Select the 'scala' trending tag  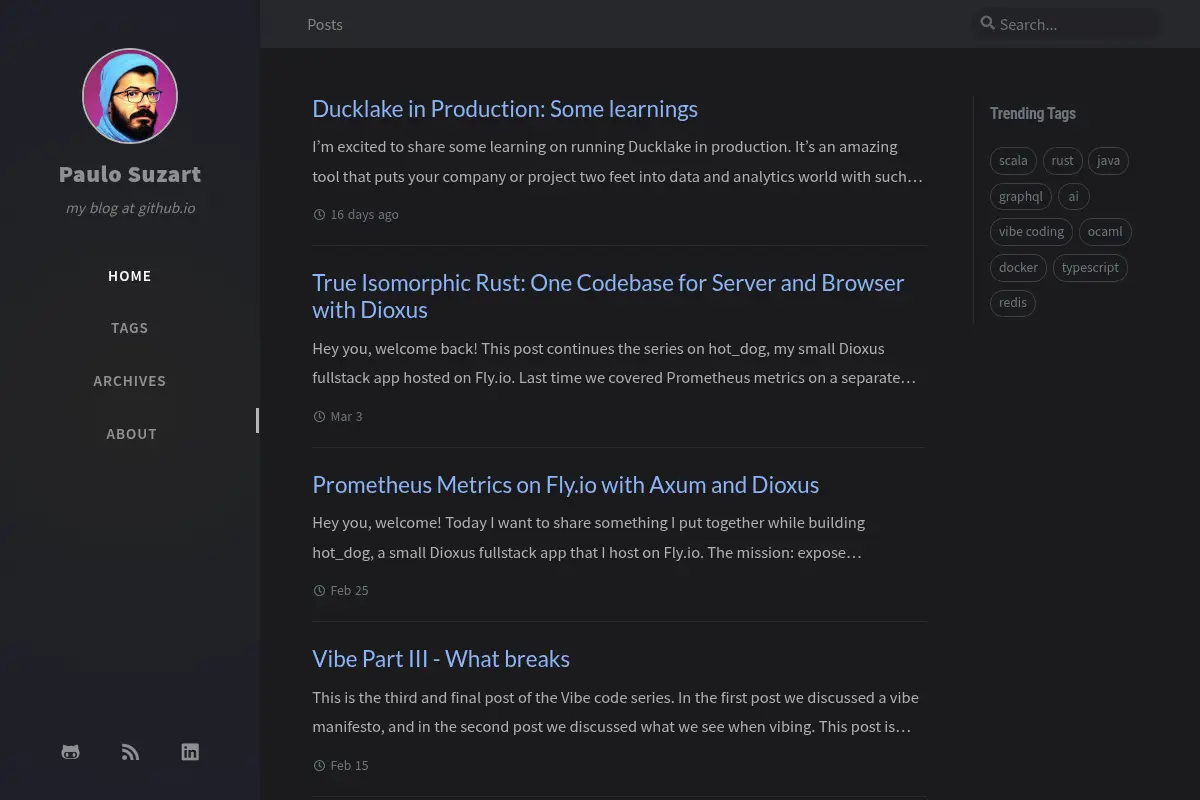(x=1013, y=161)
